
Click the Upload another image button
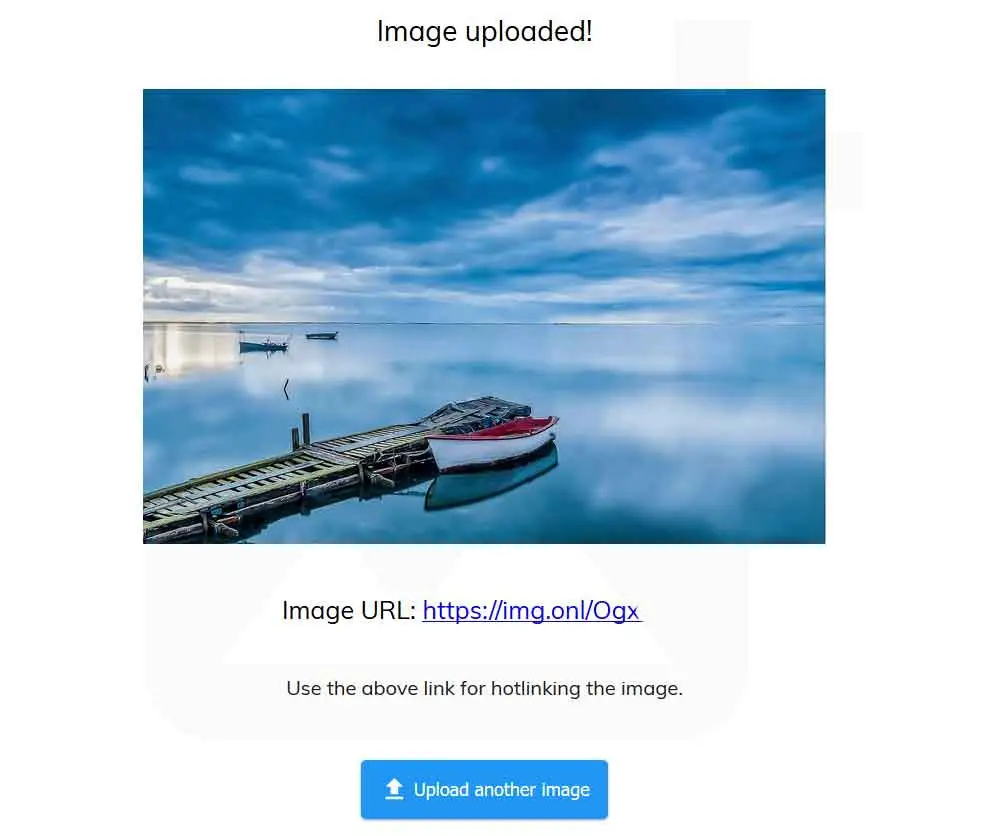click(484, 789)
